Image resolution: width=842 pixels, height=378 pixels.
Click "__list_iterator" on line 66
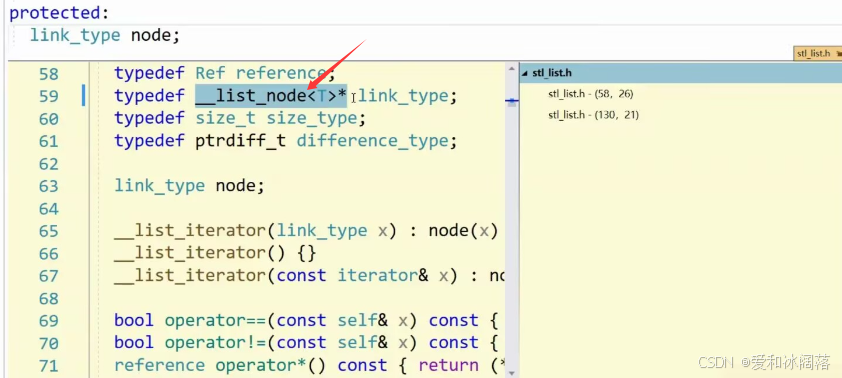(x=190, y=253)
